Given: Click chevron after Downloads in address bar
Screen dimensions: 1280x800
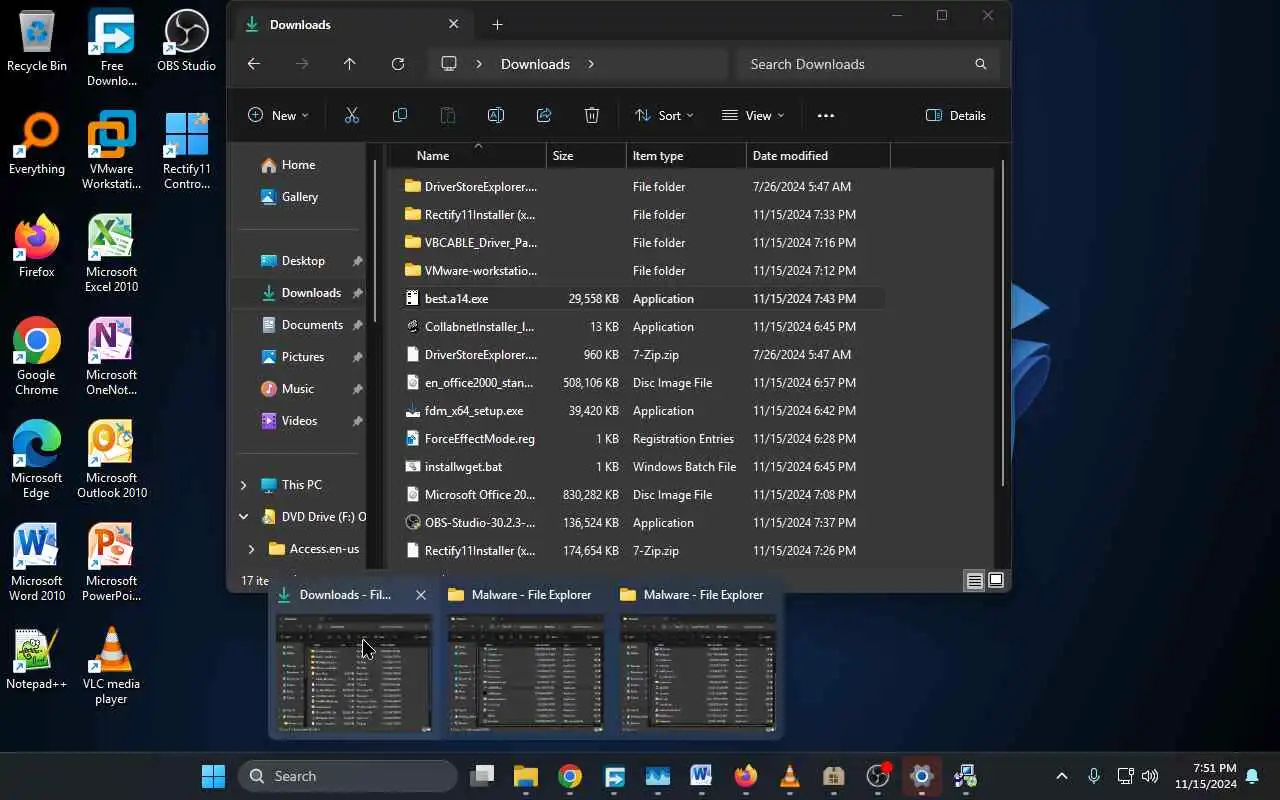Looking at the screenshot, I should click(591, 64).
